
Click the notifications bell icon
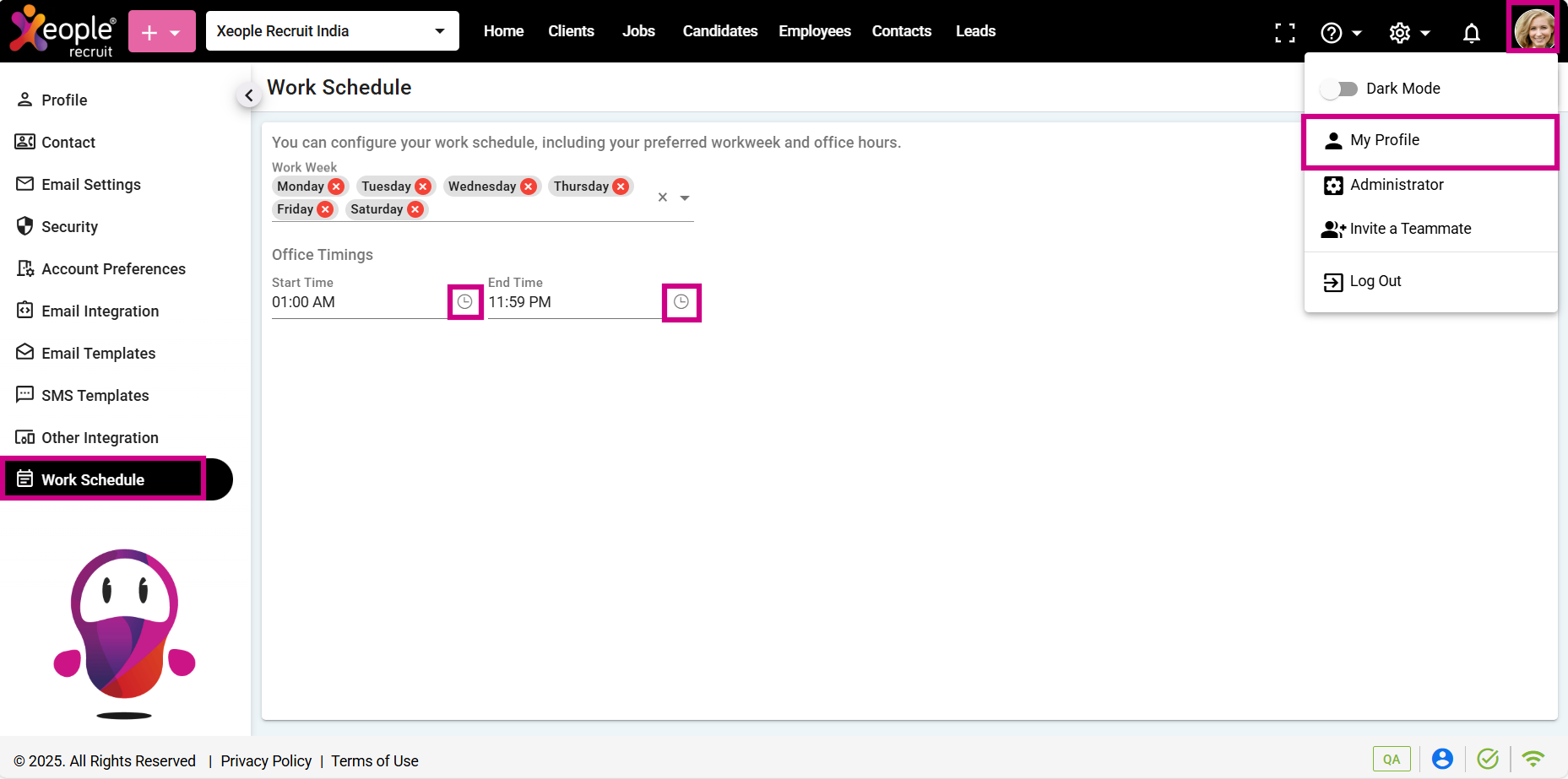(1471, 33)
